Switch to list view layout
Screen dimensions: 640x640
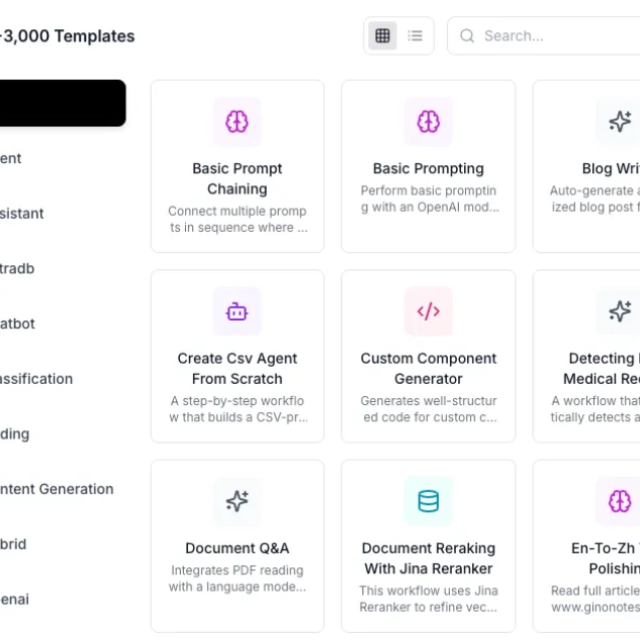pyautogui.click(x=415, y=36)
